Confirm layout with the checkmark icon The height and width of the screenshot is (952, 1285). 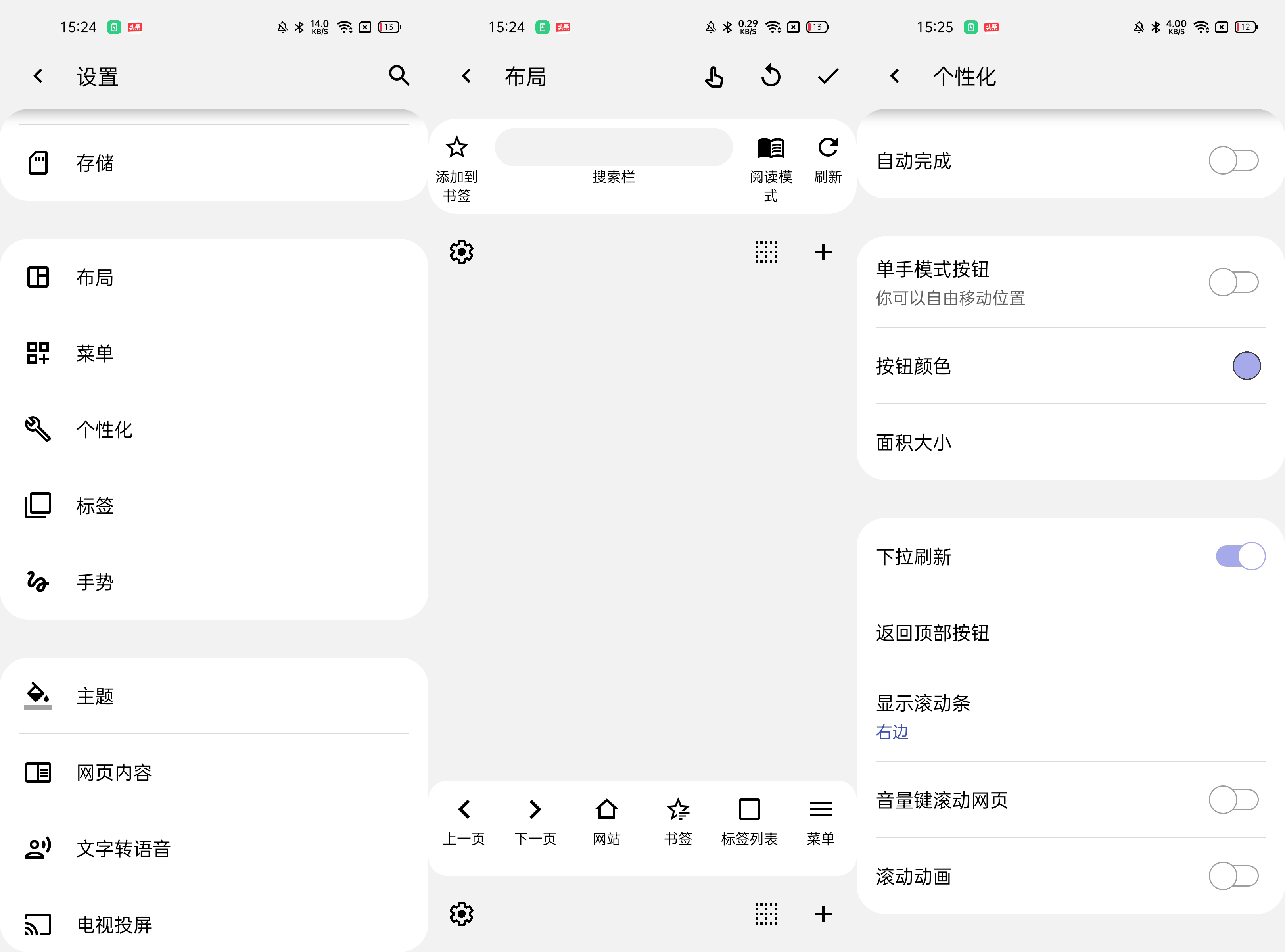[x=827, y=76]
